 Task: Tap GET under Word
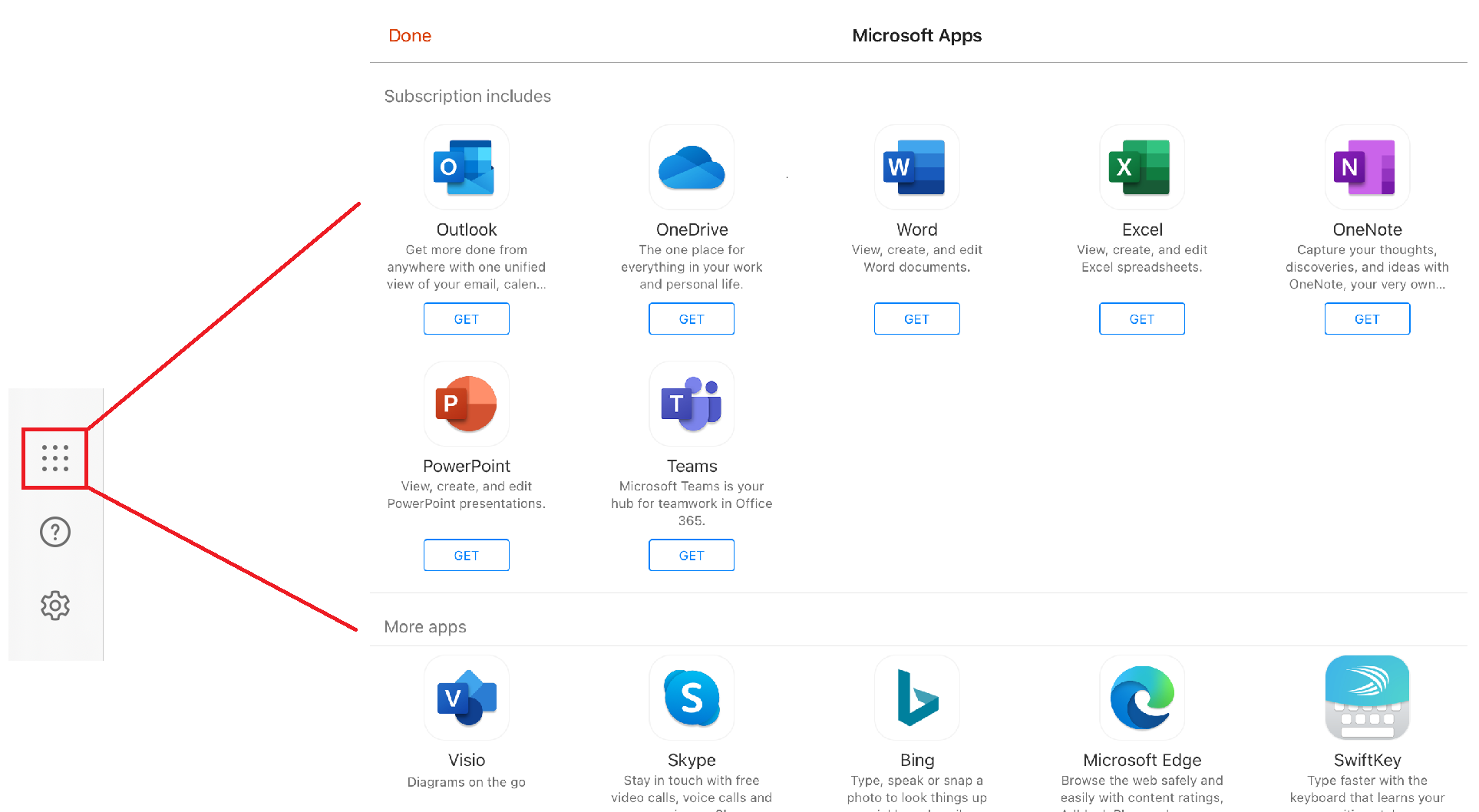(x=916, y=319)
